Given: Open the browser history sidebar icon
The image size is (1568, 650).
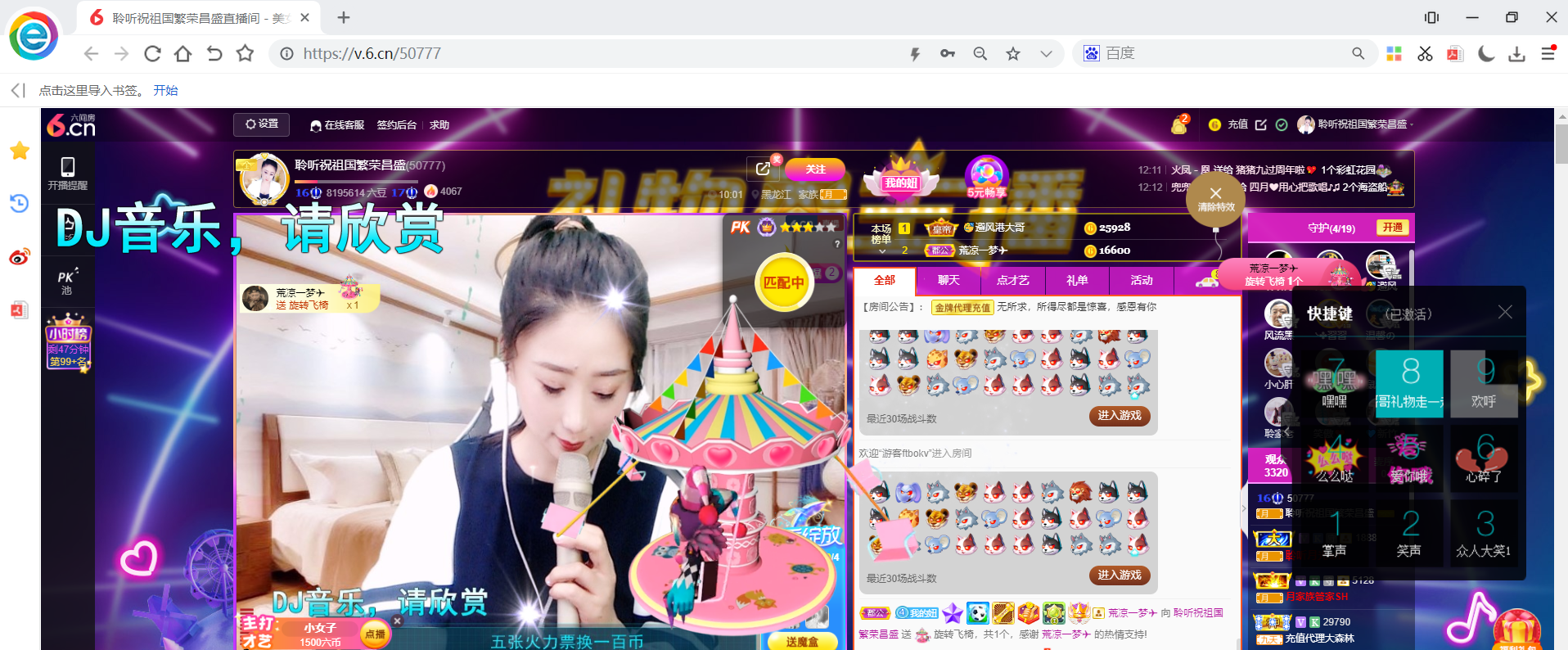Looking at the screenshot, I should pyautogui.click(x=20, y=203).
